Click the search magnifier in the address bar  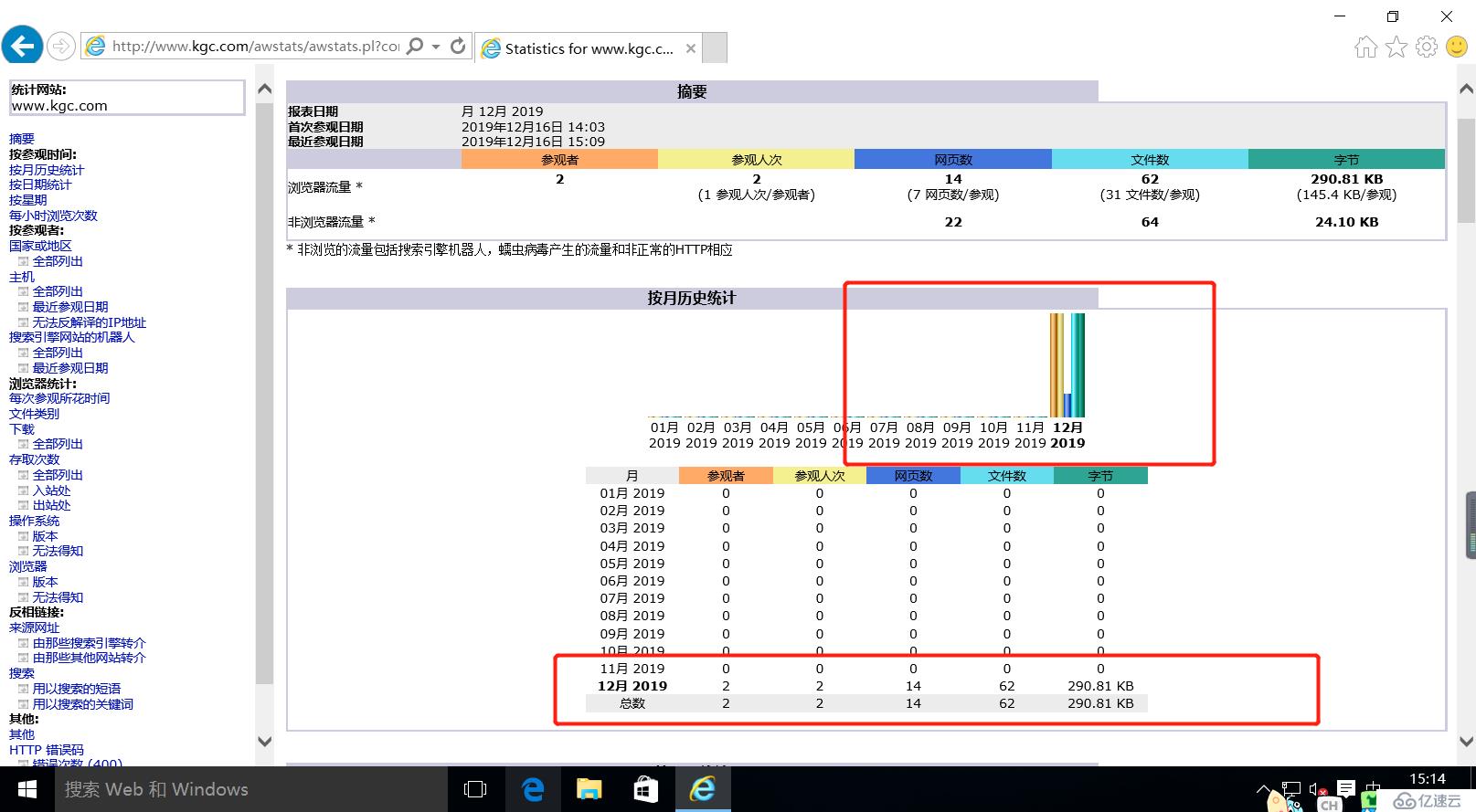coord(415,46)
